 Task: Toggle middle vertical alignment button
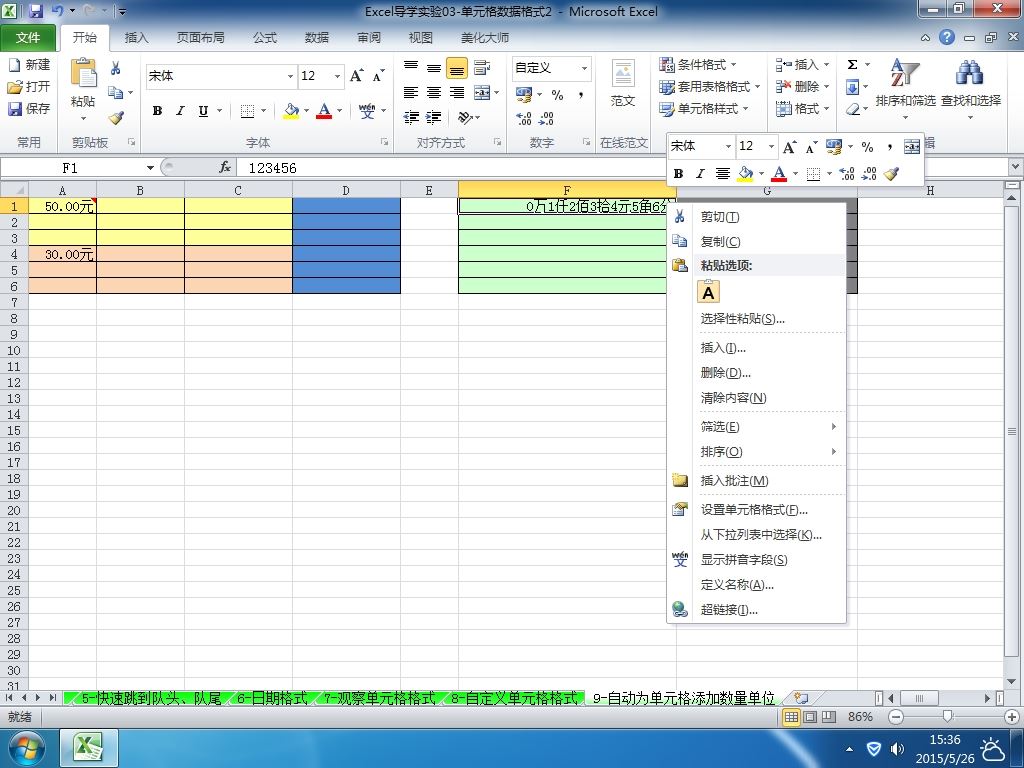tap(434, 68)
